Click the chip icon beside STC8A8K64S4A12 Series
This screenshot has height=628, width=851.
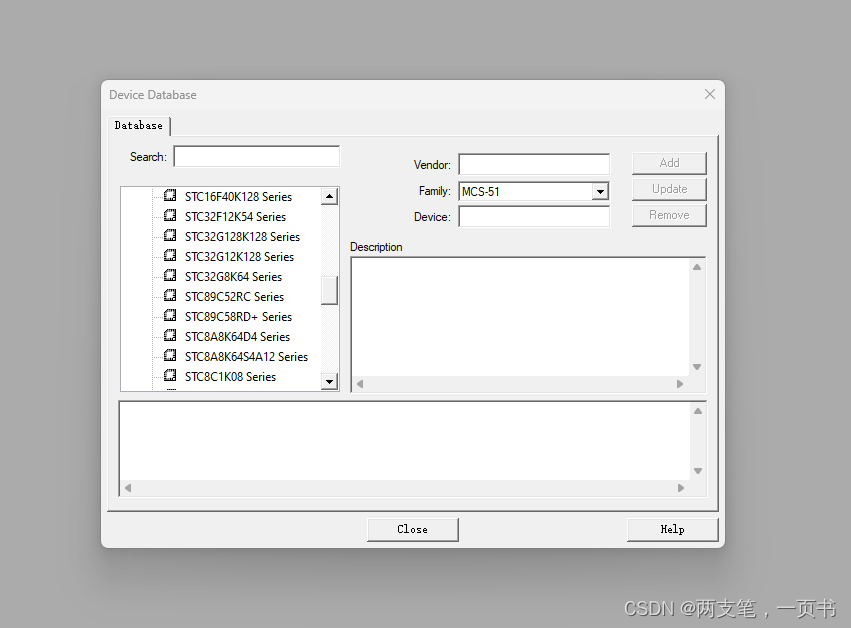point(170,356)
